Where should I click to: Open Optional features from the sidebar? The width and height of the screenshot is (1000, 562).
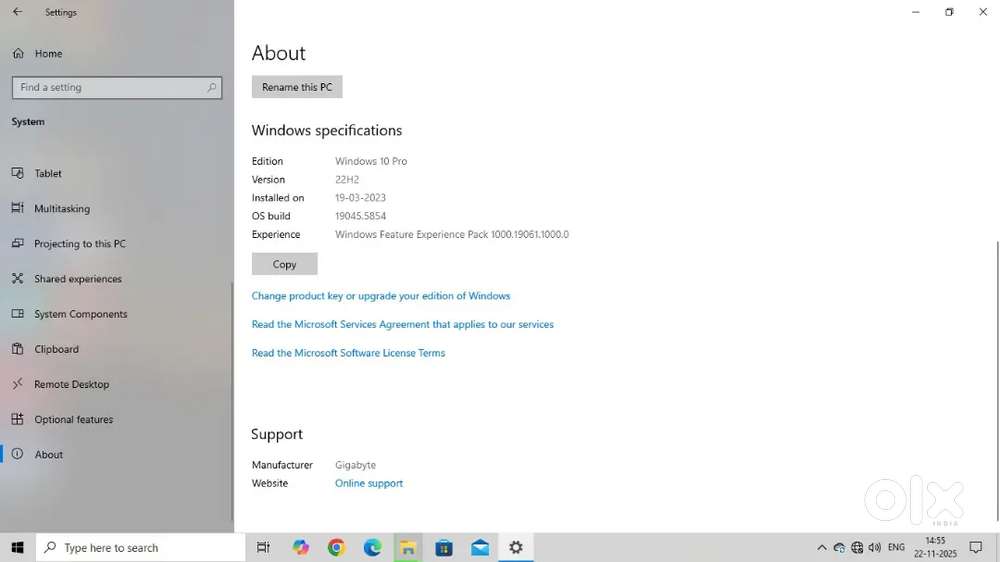(x=73, y=420)
